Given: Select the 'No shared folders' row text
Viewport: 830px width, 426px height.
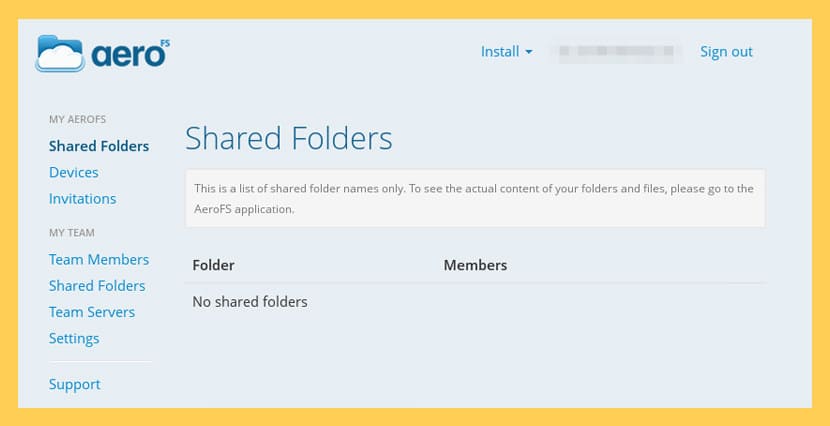Looking at the screenshot, I should [x=250, y=302].
